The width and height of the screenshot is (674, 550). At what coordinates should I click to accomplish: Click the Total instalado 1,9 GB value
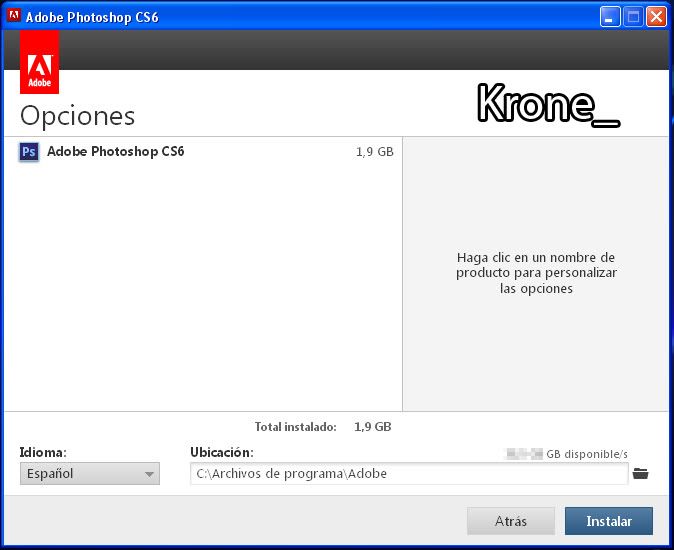(x=373, y=427)
